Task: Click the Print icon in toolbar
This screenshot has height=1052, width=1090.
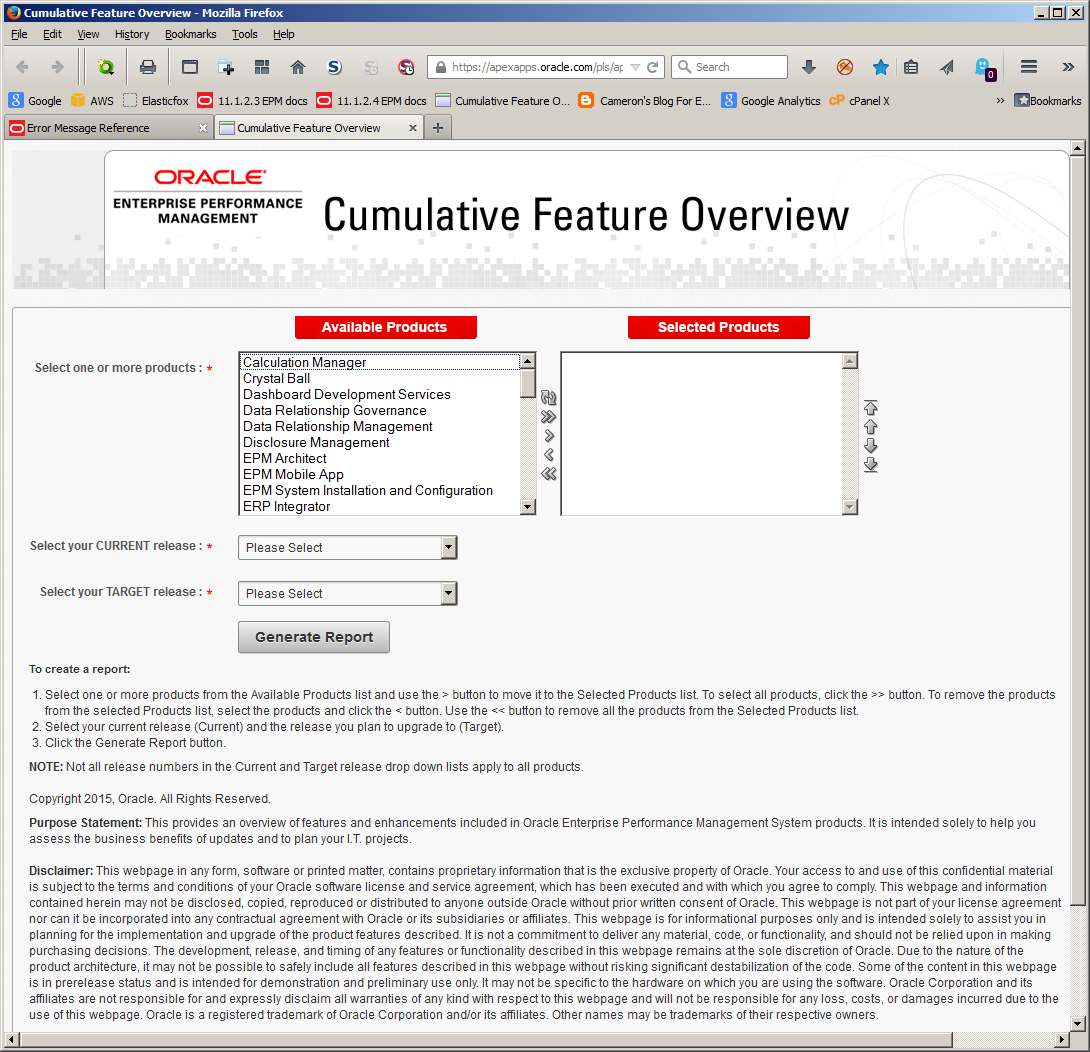Action: tap(147, 67)
